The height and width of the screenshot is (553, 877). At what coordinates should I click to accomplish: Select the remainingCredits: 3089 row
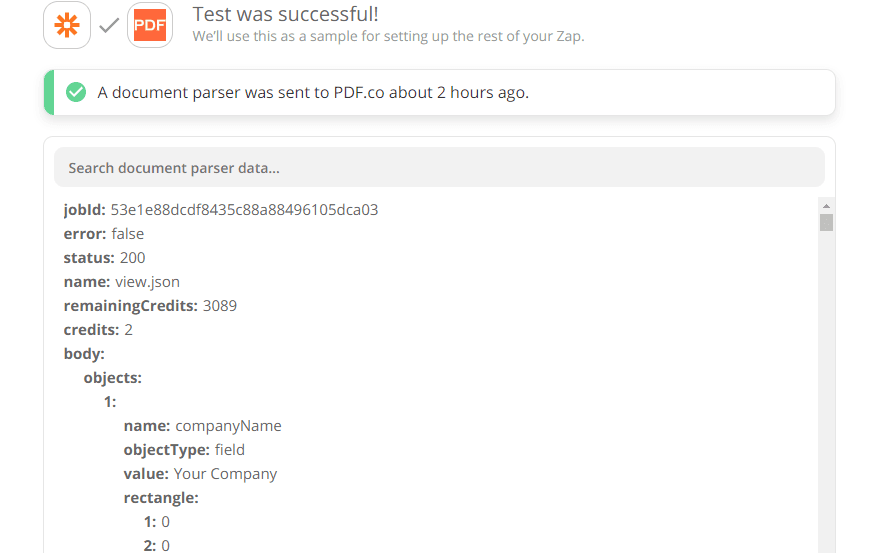tap(151, 306)
